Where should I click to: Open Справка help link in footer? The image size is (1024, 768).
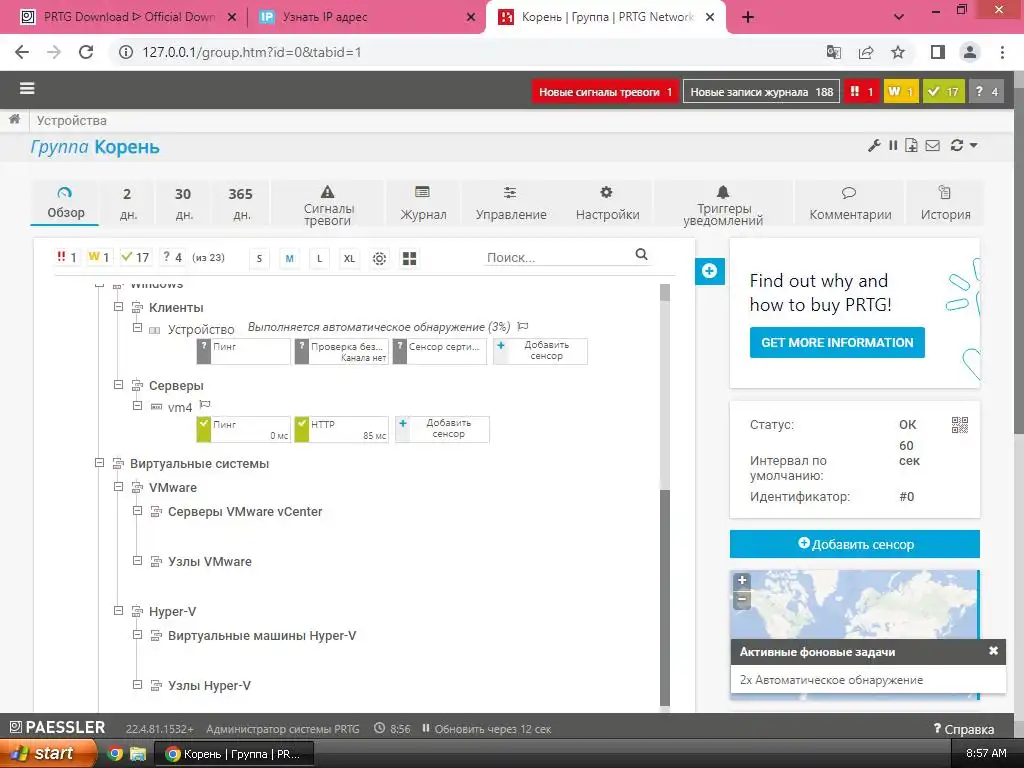point(964,729)
